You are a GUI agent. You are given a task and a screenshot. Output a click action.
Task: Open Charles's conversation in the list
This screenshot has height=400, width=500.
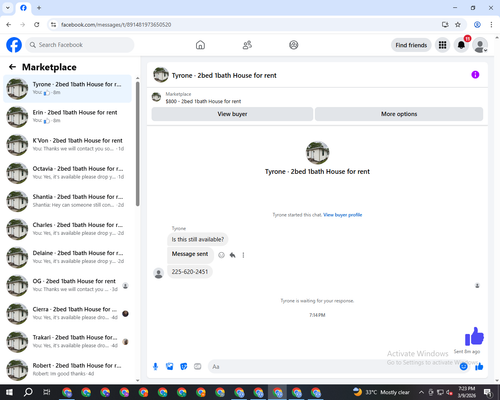[x=67, y=229]
